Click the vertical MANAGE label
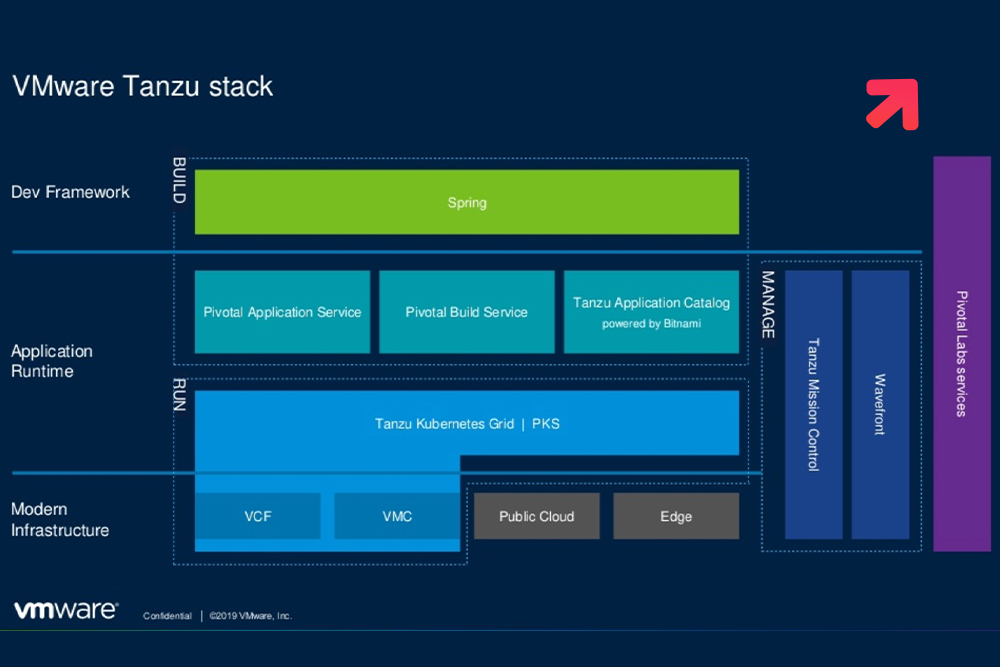This screenshot has width=1000, height=667. point(768,305)
